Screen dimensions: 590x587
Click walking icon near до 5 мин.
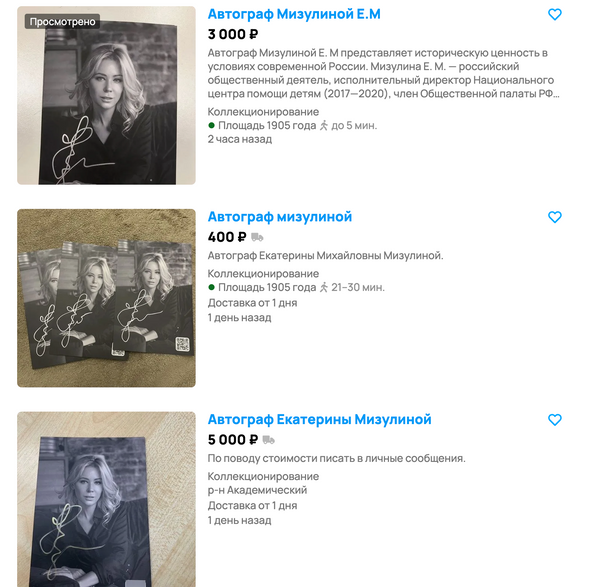(324, 125)
